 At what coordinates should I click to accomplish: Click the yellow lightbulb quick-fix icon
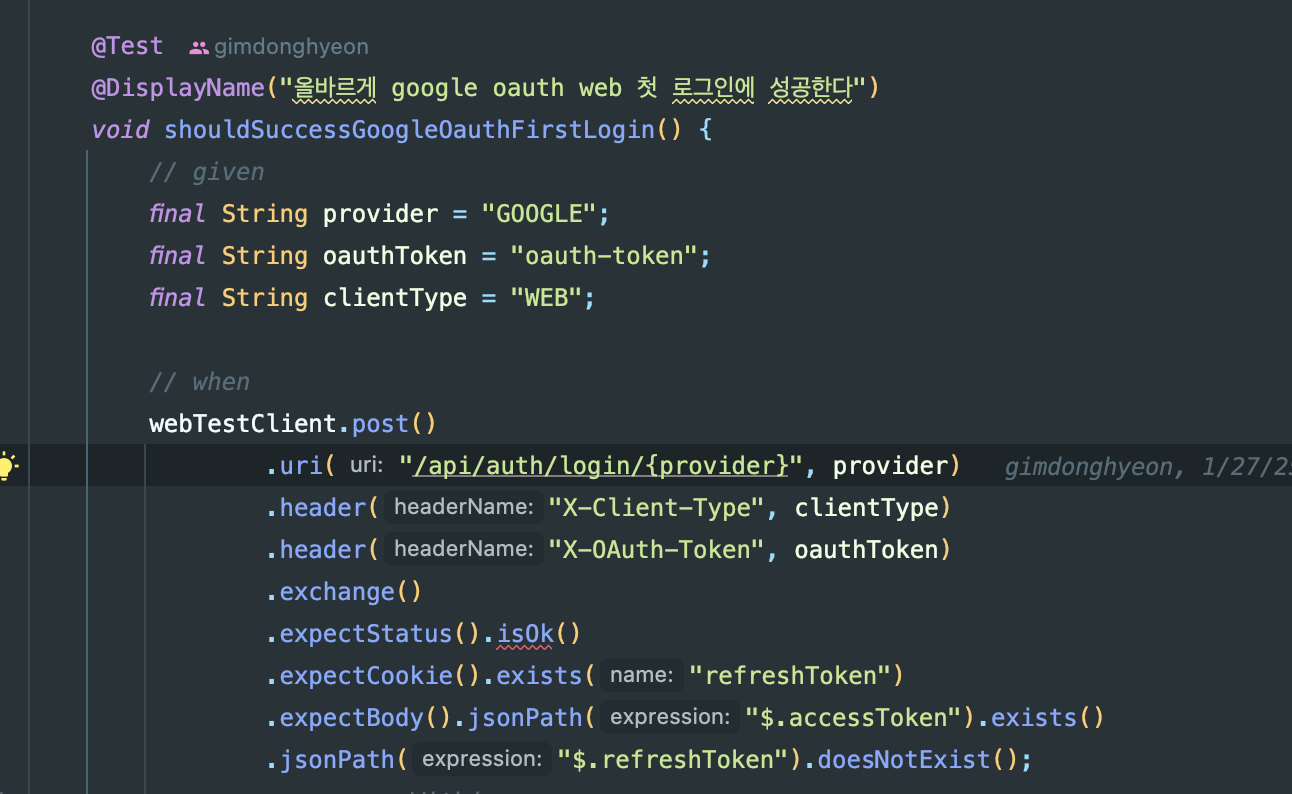pyautogui.click(x=8, y=465)
